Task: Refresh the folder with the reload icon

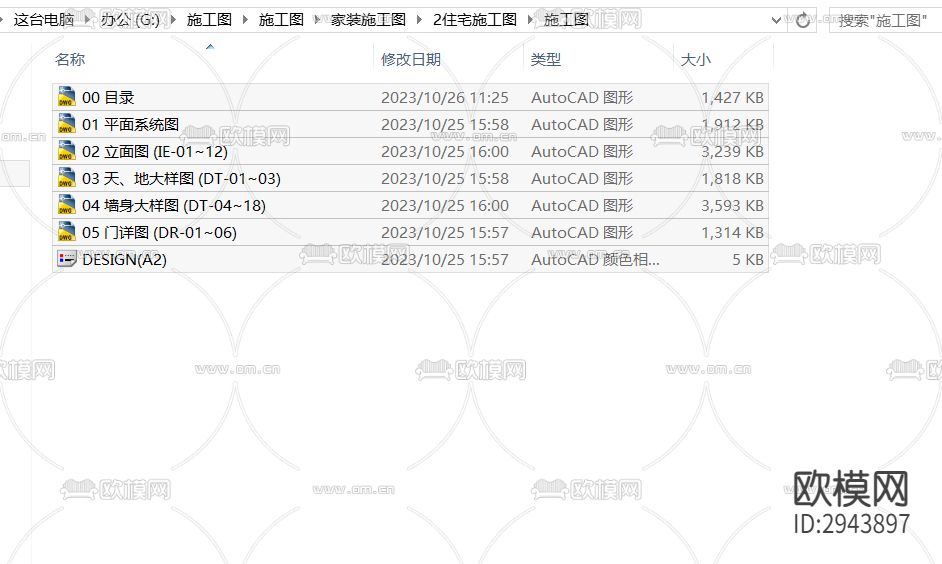Action: (803, 20)
